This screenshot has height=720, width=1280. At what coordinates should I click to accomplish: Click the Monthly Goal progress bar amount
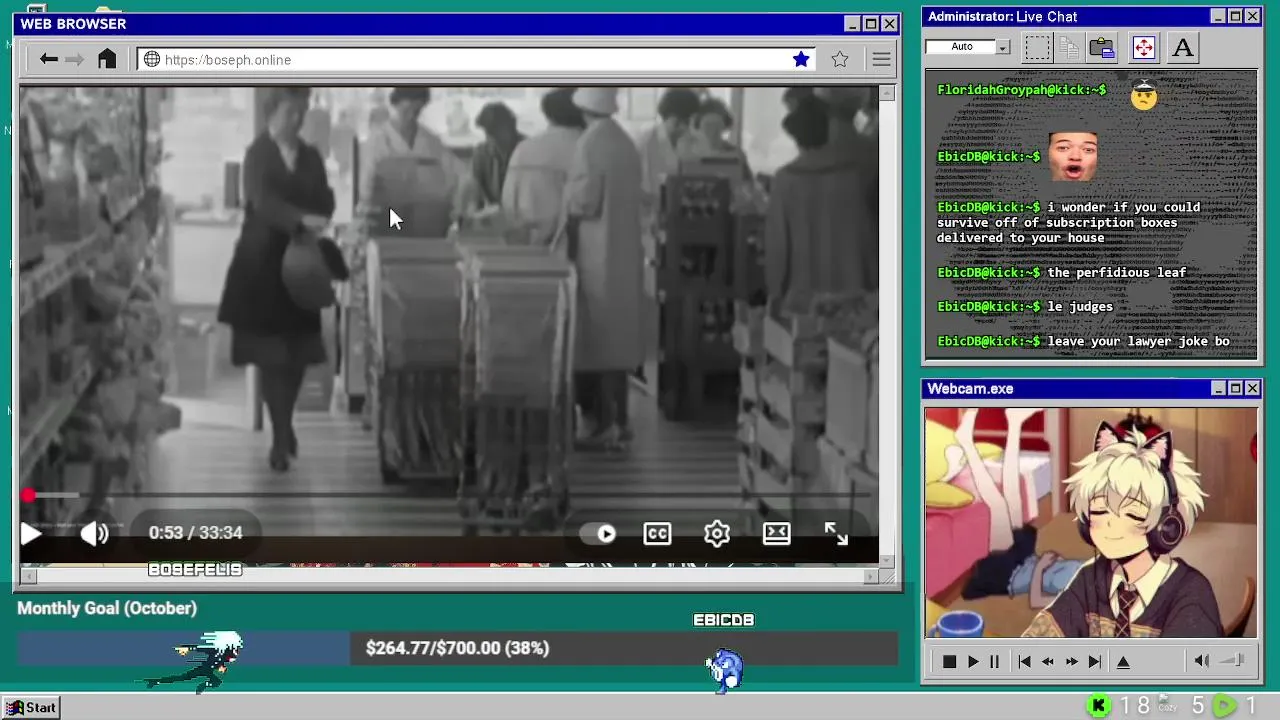tap(457, 648)
